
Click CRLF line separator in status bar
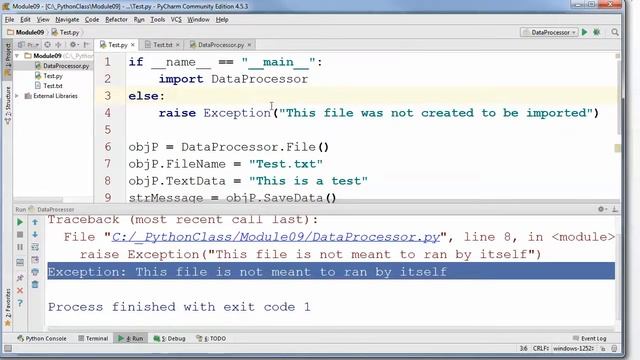[x=540, y=349]
